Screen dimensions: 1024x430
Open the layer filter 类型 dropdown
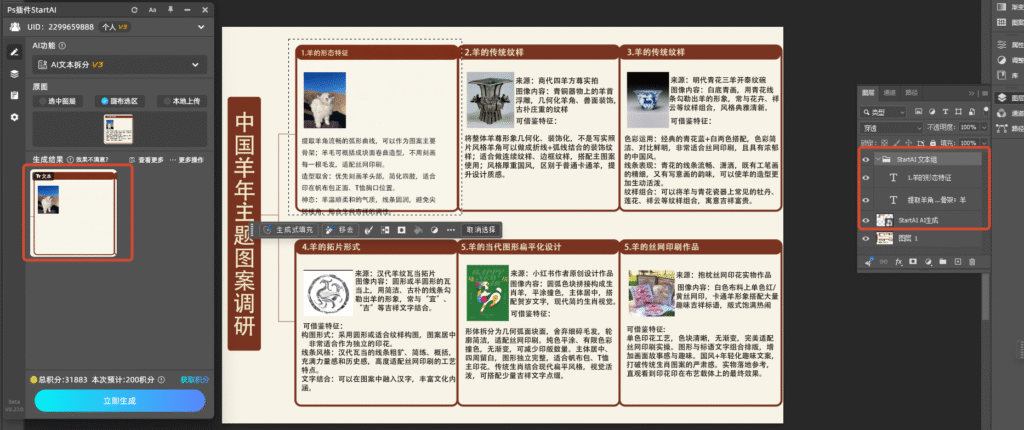point(883,112)
